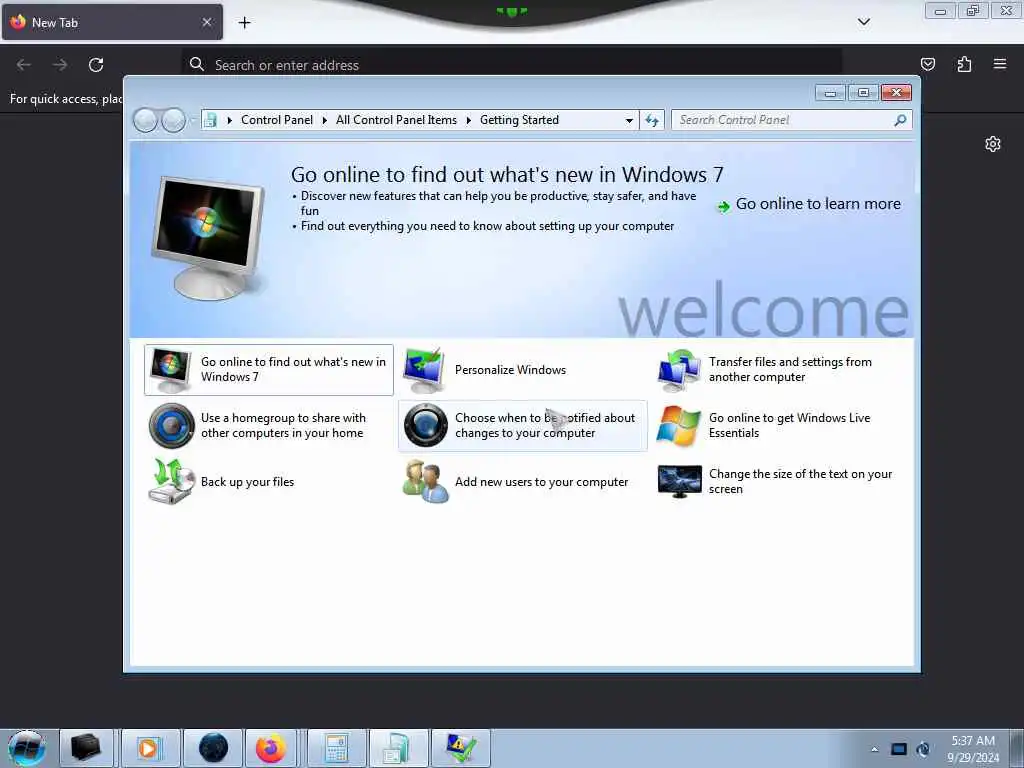This screenshot has width=1024, height=768.
Task: Expand arrow after All Control Panel Items
Action: coord(468,120)
